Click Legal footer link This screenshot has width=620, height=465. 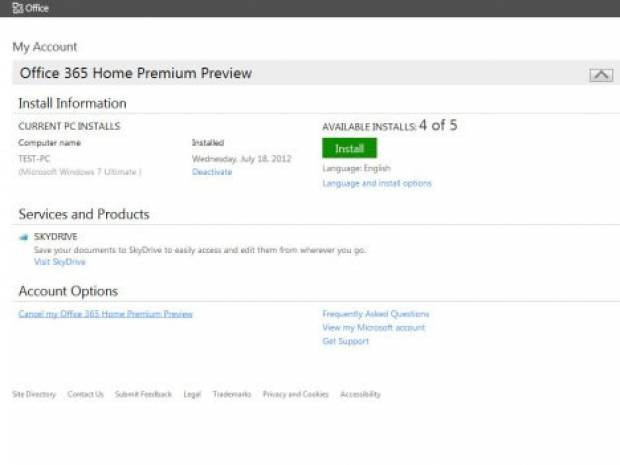[x=192, y=394]
